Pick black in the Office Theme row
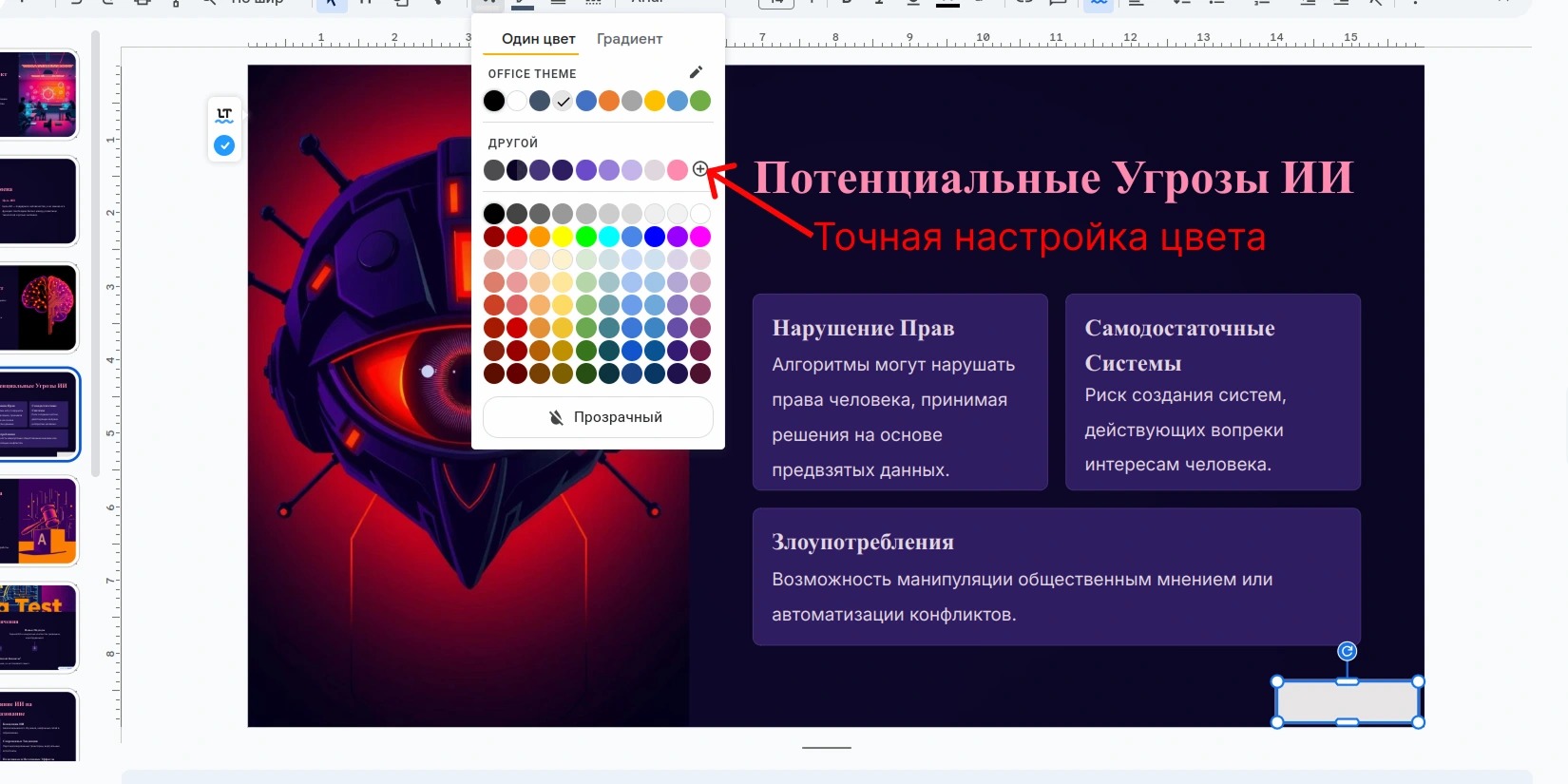The width and height of the screenshot is (1568, 784). (494, 101)
